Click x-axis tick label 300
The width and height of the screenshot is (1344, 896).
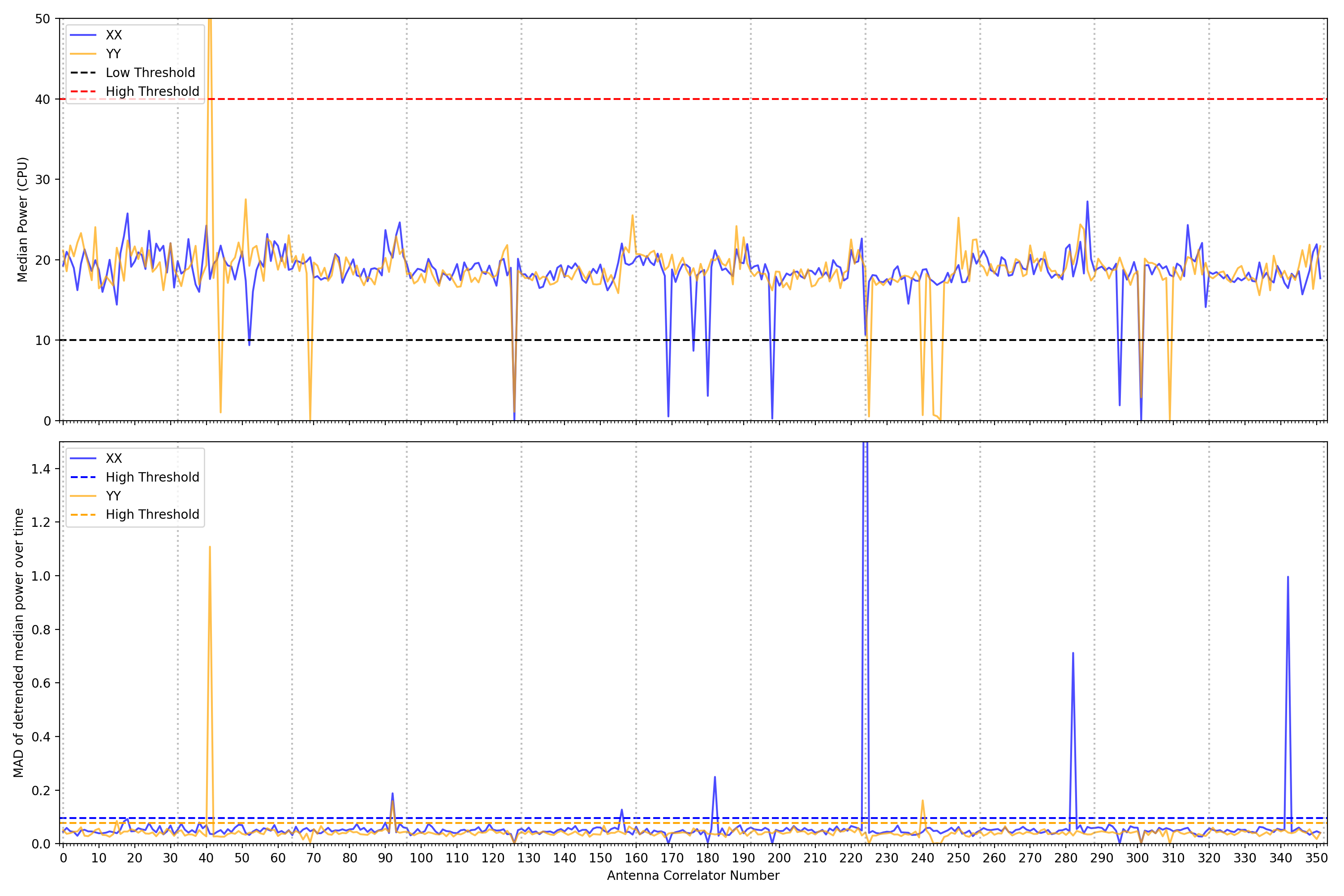pos(1137,858)
